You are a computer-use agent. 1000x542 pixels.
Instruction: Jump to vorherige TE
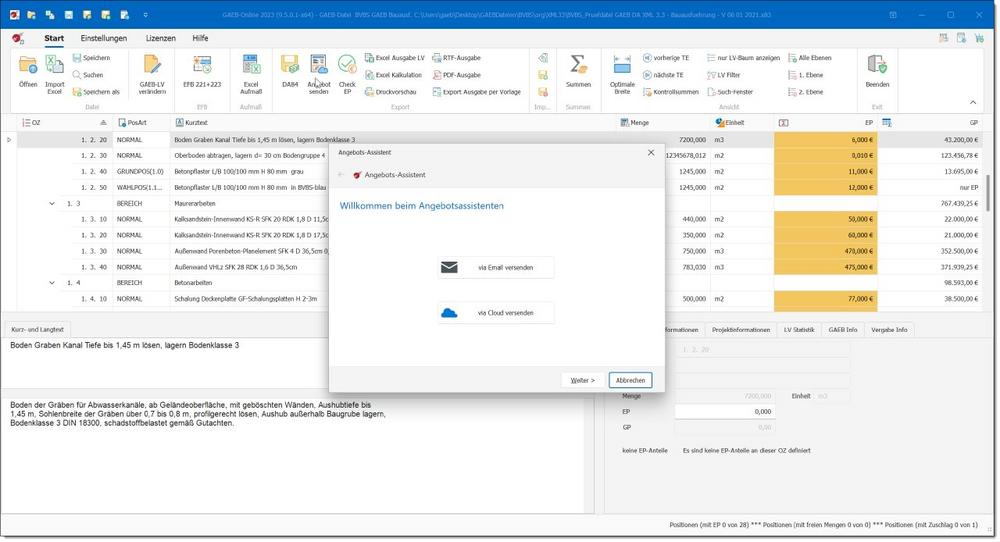pos(666,57)
